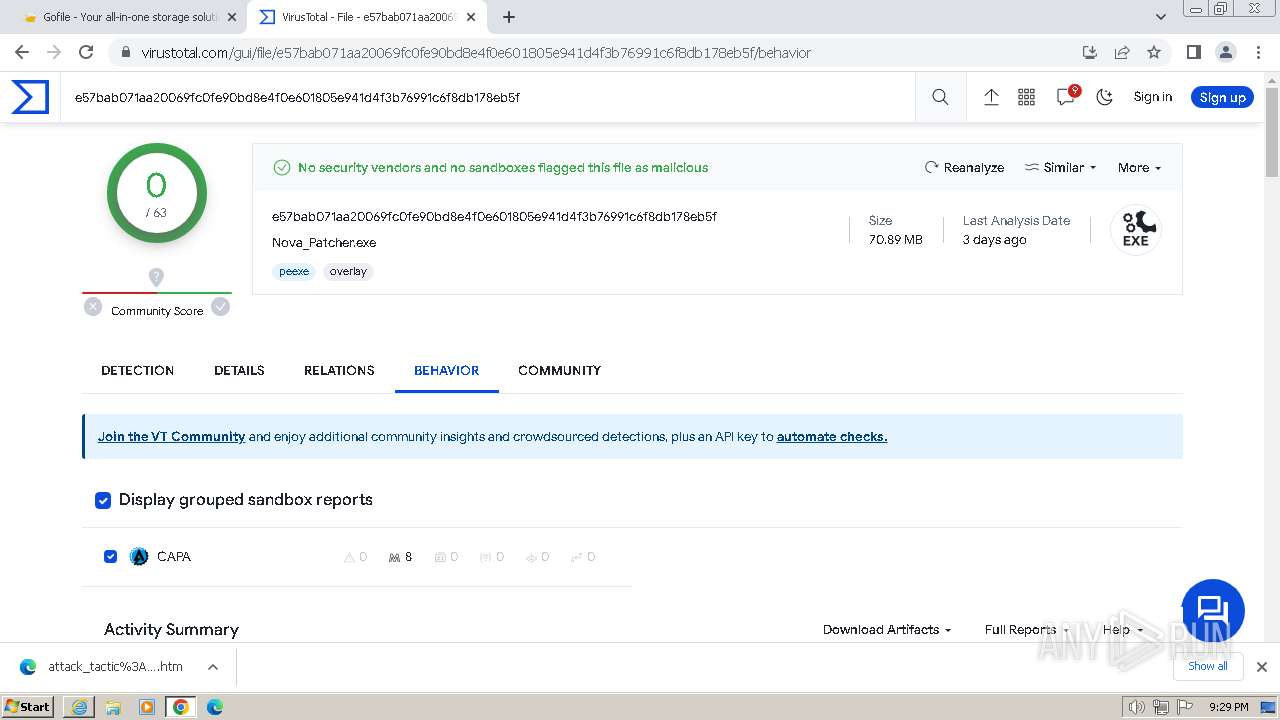Open the apps grid icon
Image resolution: width=1280 pixels, height=720 pixels.
coord(1026,97)
